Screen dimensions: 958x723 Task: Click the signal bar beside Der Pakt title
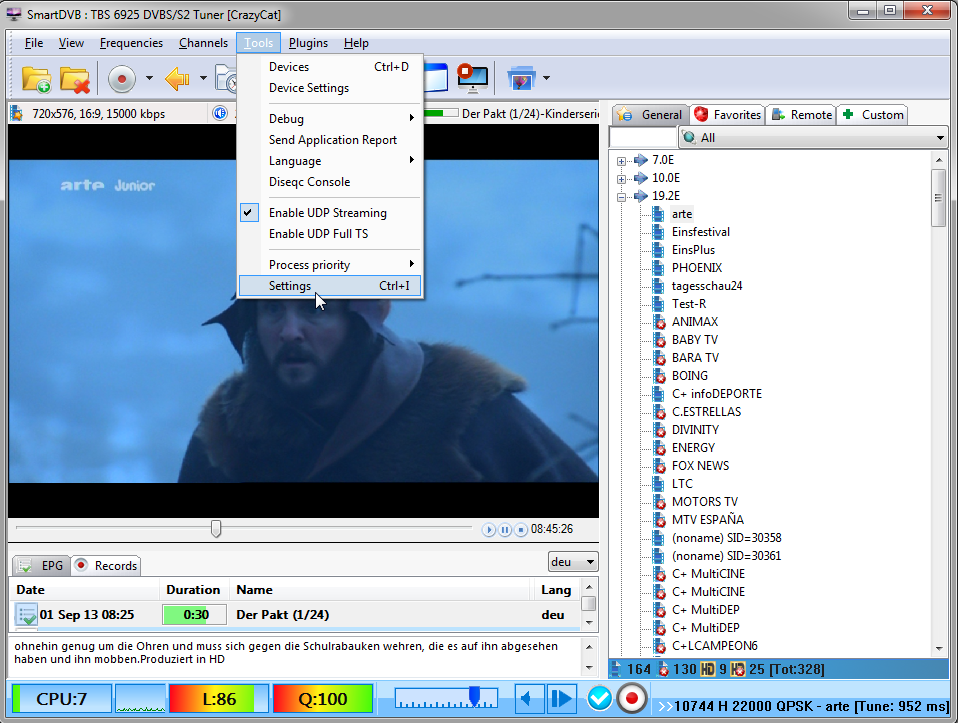(x=441, y=113)
